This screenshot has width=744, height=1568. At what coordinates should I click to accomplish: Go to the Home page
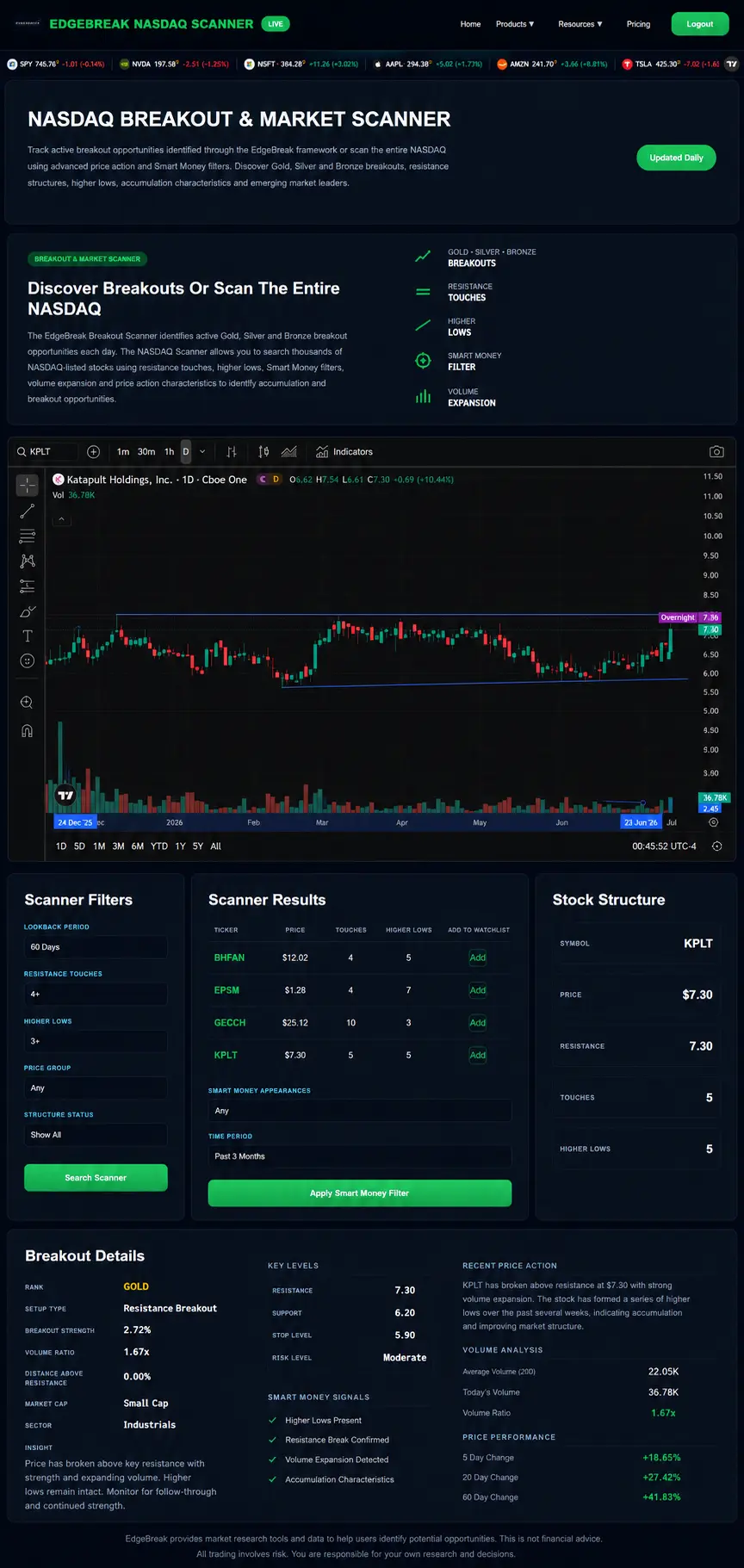coord(470,24)
